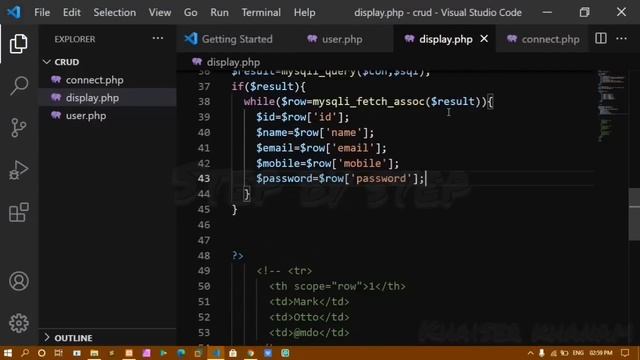Click the taskbar search magnifier icon
The width and height of the screenshot is (640, 360).
pyautogui.click(x=24, y=353)
